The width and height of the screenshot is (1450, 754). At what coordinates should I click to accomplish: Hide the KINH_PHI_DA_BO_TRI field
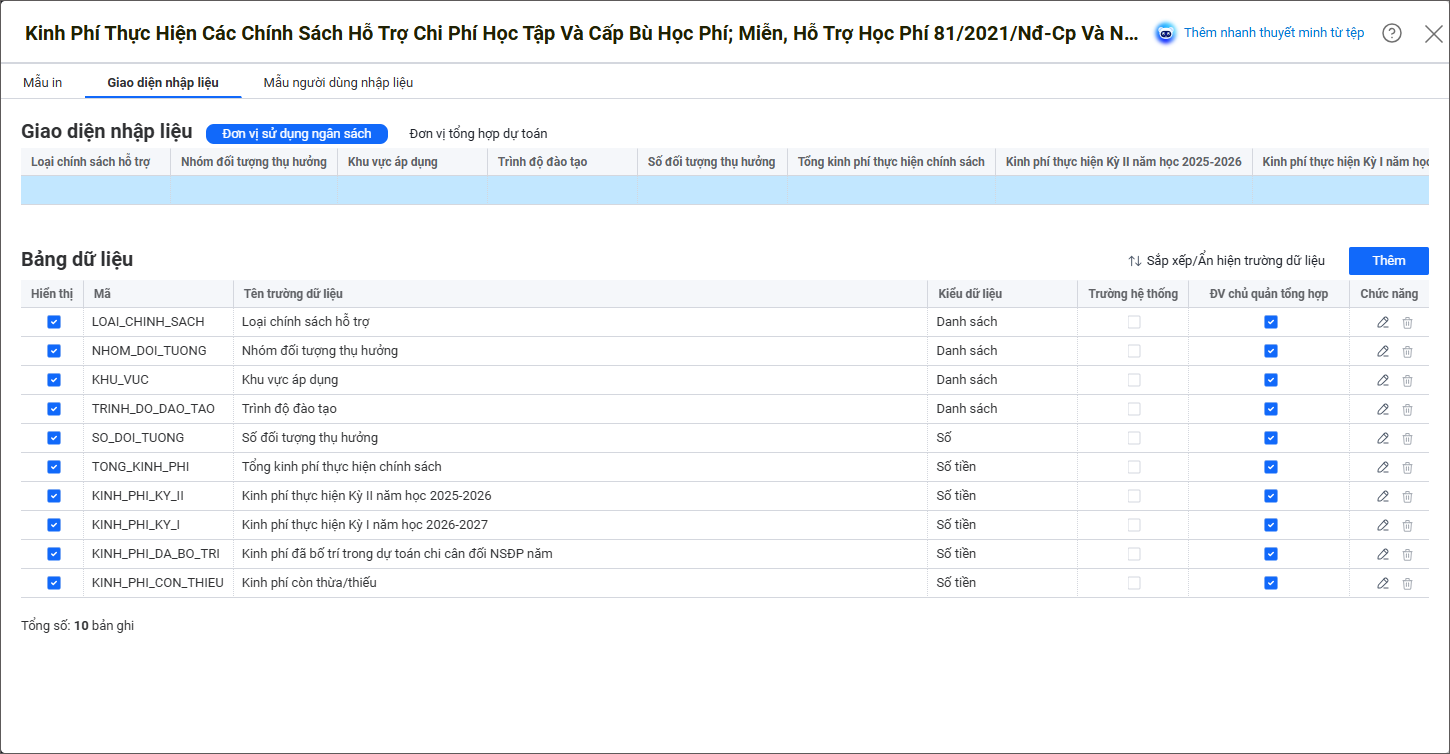coord(54,554)
